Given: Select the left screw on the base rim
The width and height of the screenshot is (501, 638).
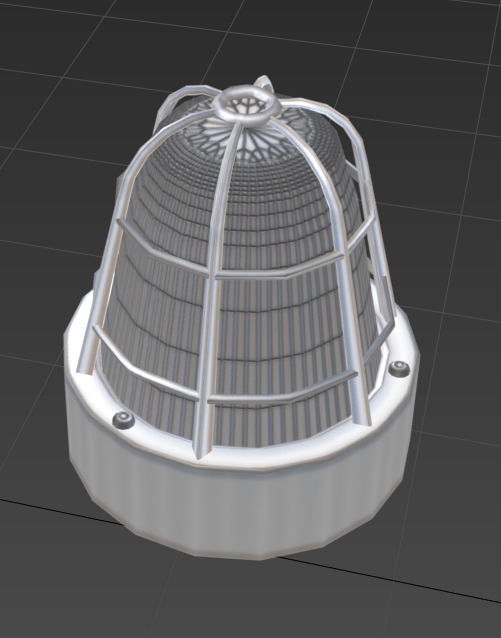Looking at the screenshot, I should click(123, 419).
